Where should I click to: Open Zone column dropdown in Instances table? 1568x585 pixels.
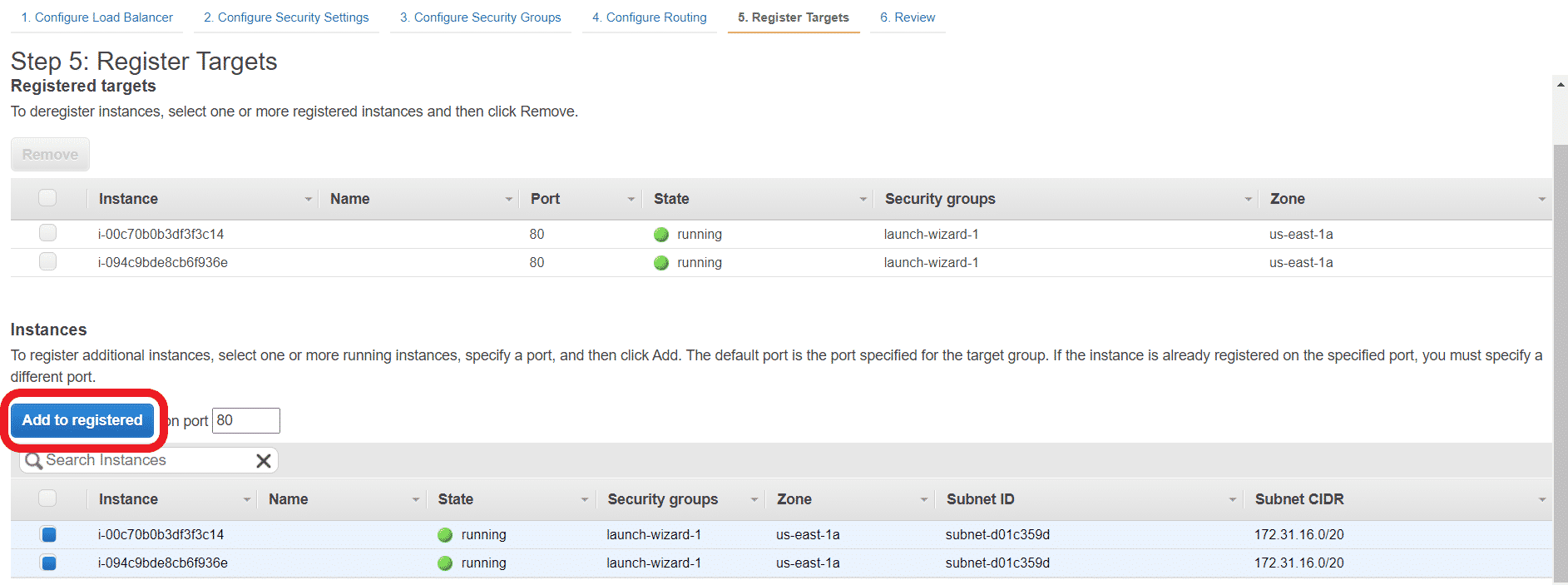(924, 500)
